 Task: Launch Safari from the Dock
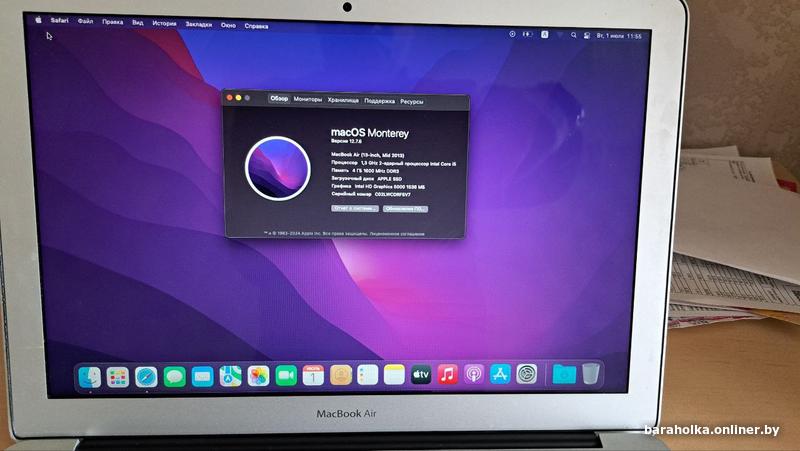point(146,377)
